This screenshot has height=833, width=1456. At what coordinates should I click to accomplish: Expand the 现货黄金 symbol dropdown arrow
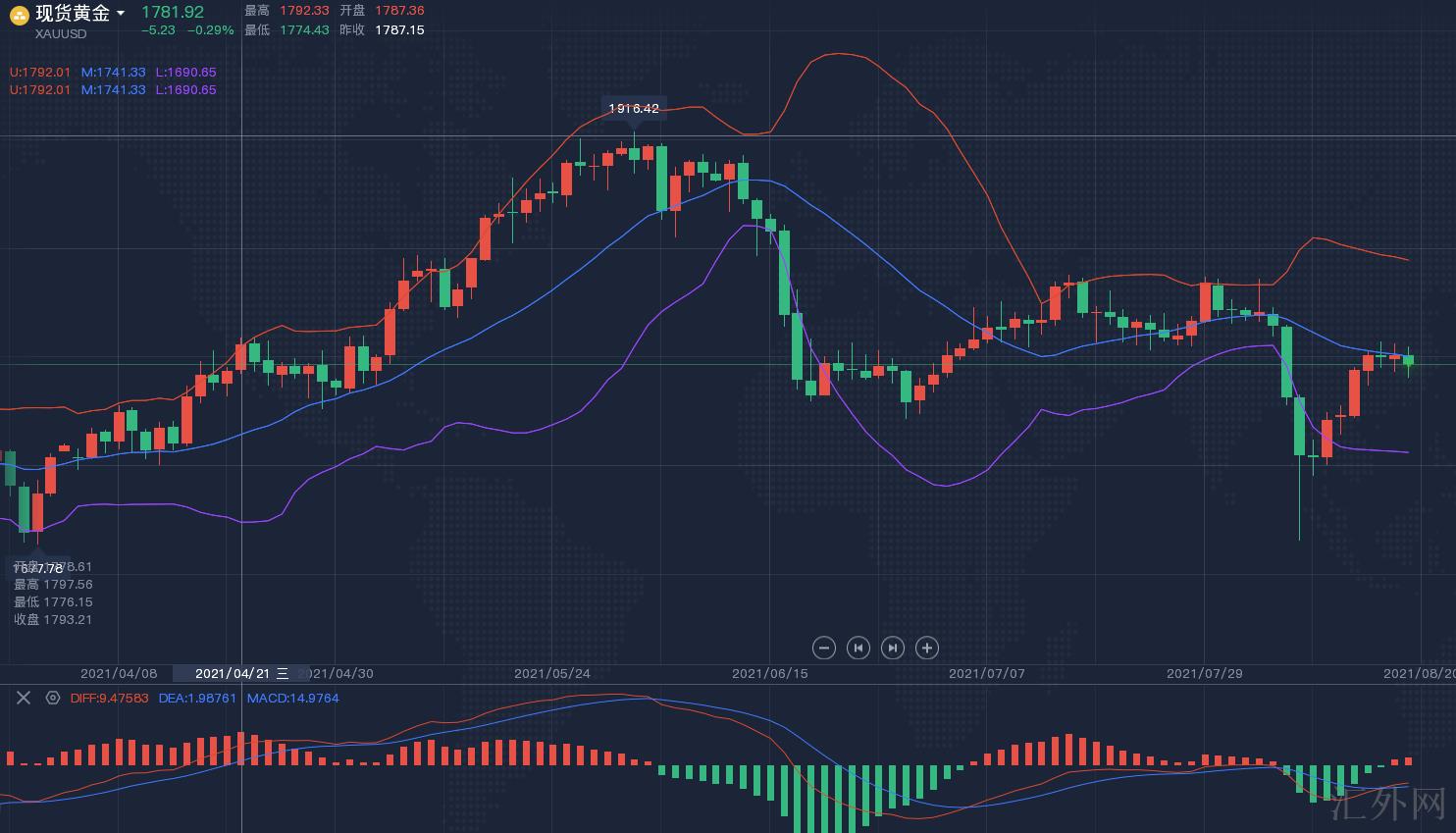pyautogui.click(x=121, y=13)
